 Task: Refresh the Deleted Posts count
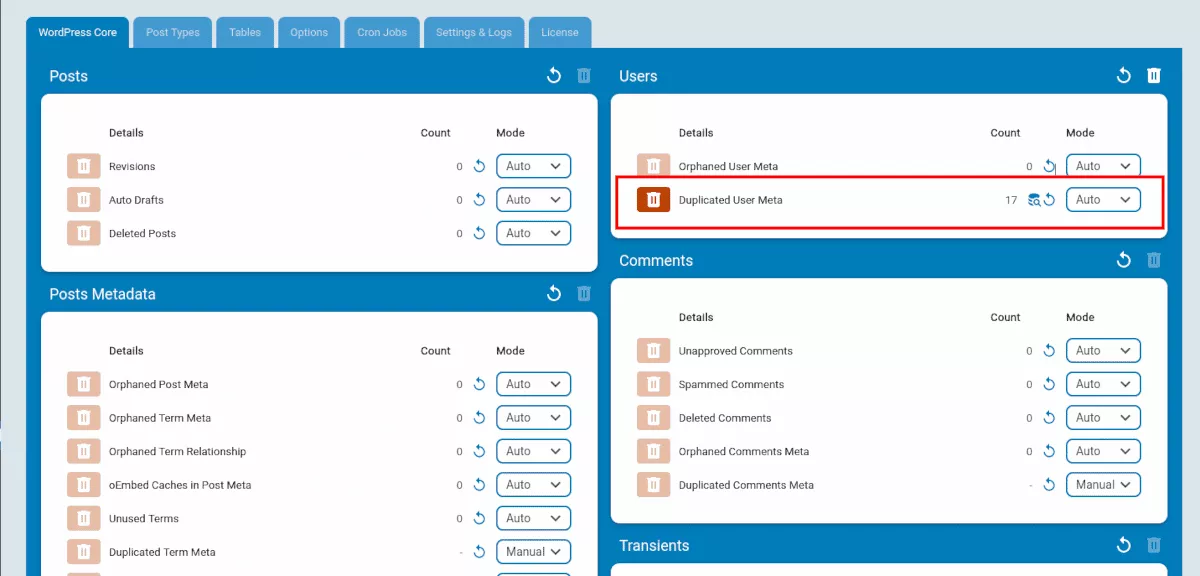[479, 233]
